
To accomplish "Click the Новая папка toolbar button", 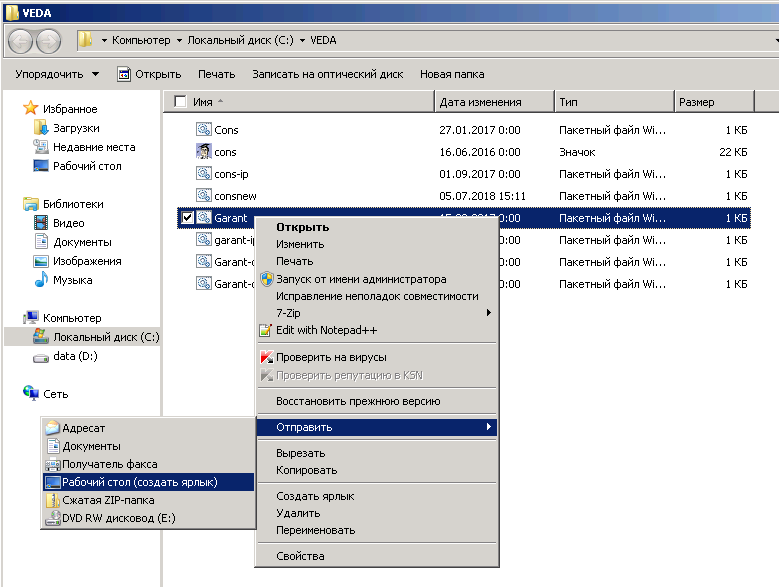I will click(452, 74).
